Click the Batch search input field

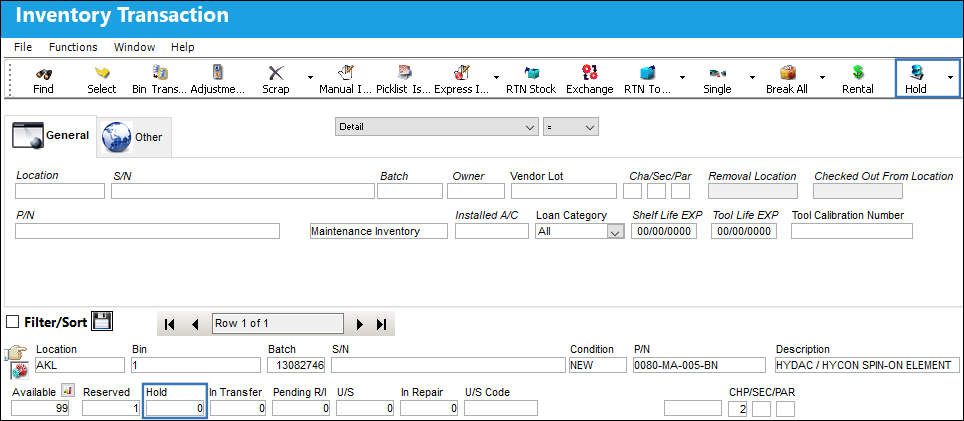click(x=409, y=191)
